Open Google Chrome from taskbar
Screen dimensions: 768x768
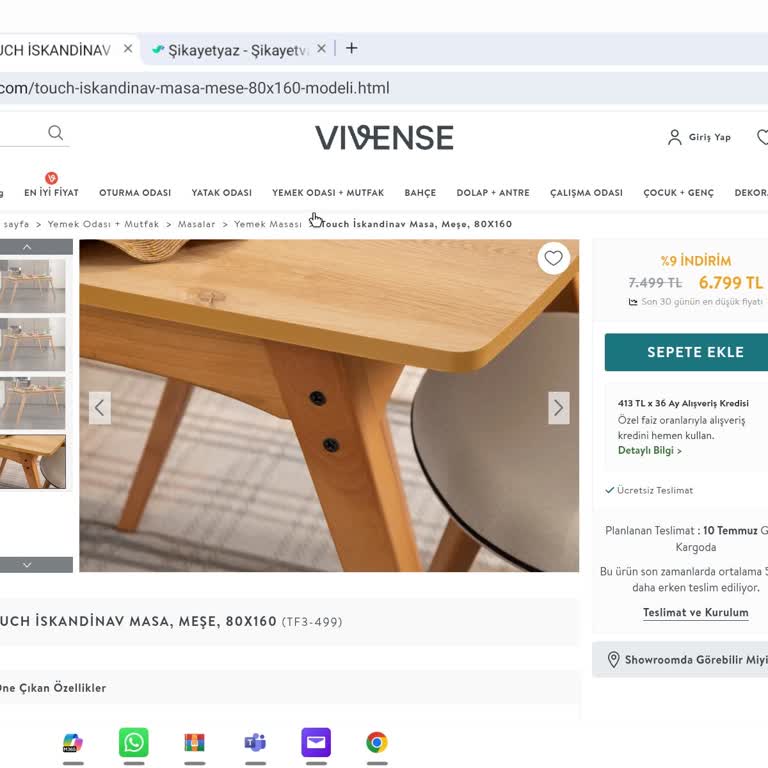[x=377, y=743]
